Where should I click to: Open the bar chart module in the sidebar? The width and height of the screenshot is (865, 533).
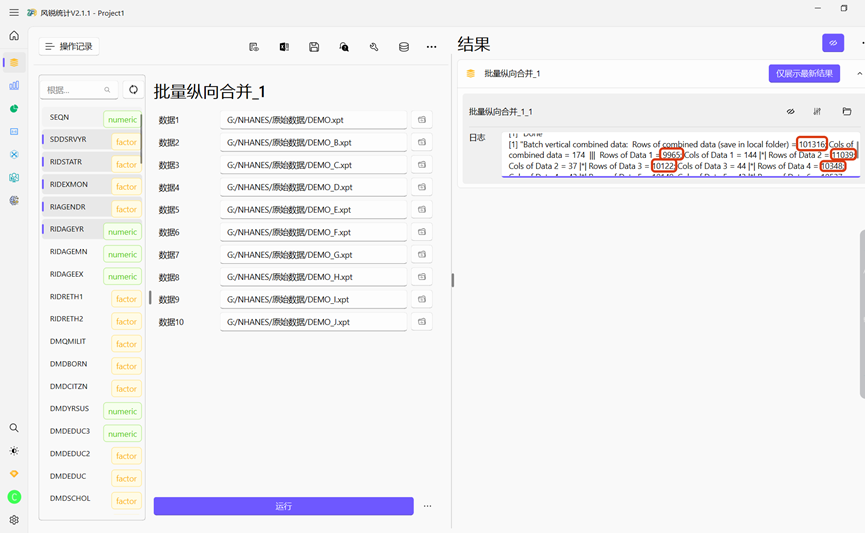pyautogui.click(x=14, y=86)
